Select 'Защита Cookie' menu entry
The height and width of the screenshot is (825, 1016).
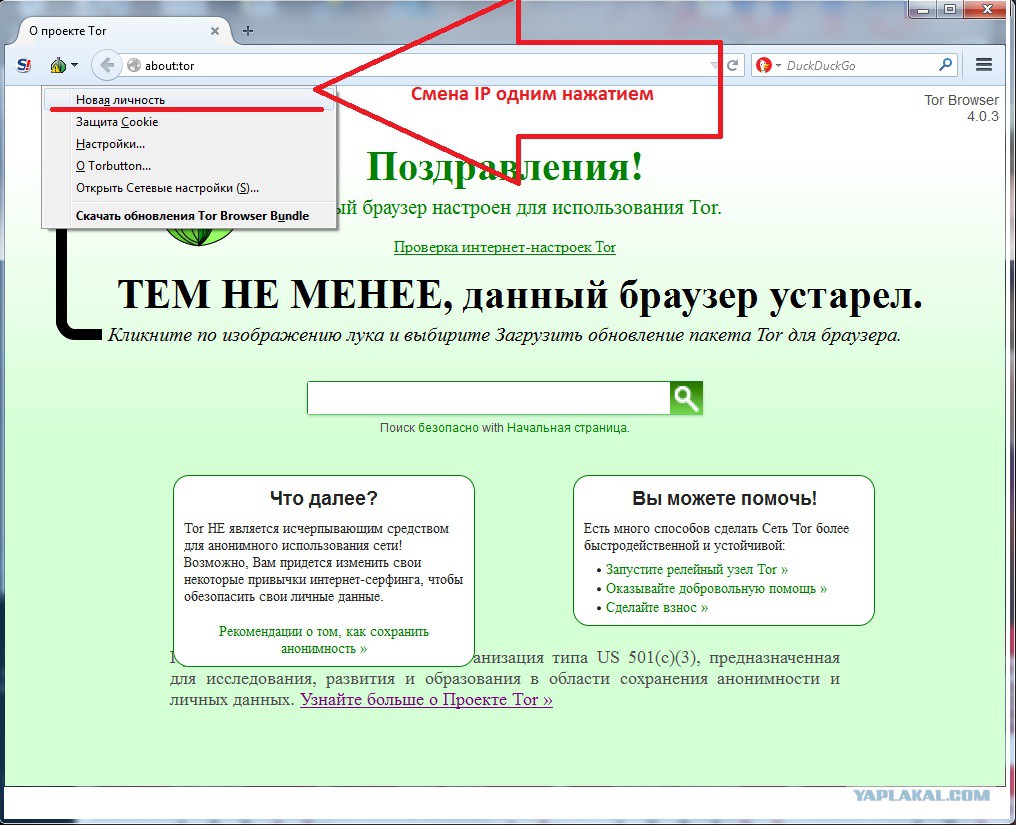coord(189,122)
